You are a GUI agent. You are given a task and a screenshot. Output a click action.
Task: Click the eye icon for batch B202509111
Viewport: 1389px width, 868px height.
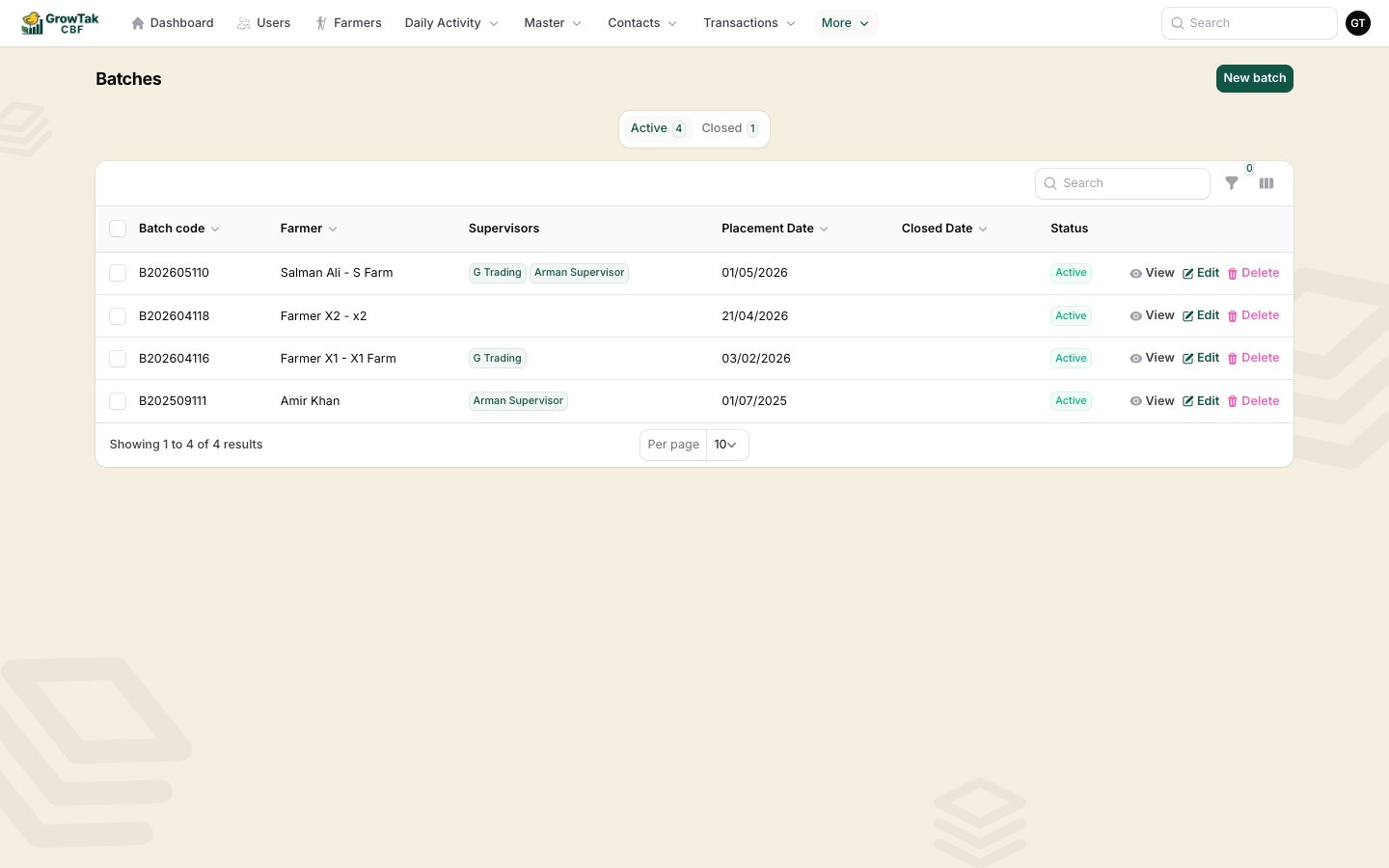click(1136, 401)
